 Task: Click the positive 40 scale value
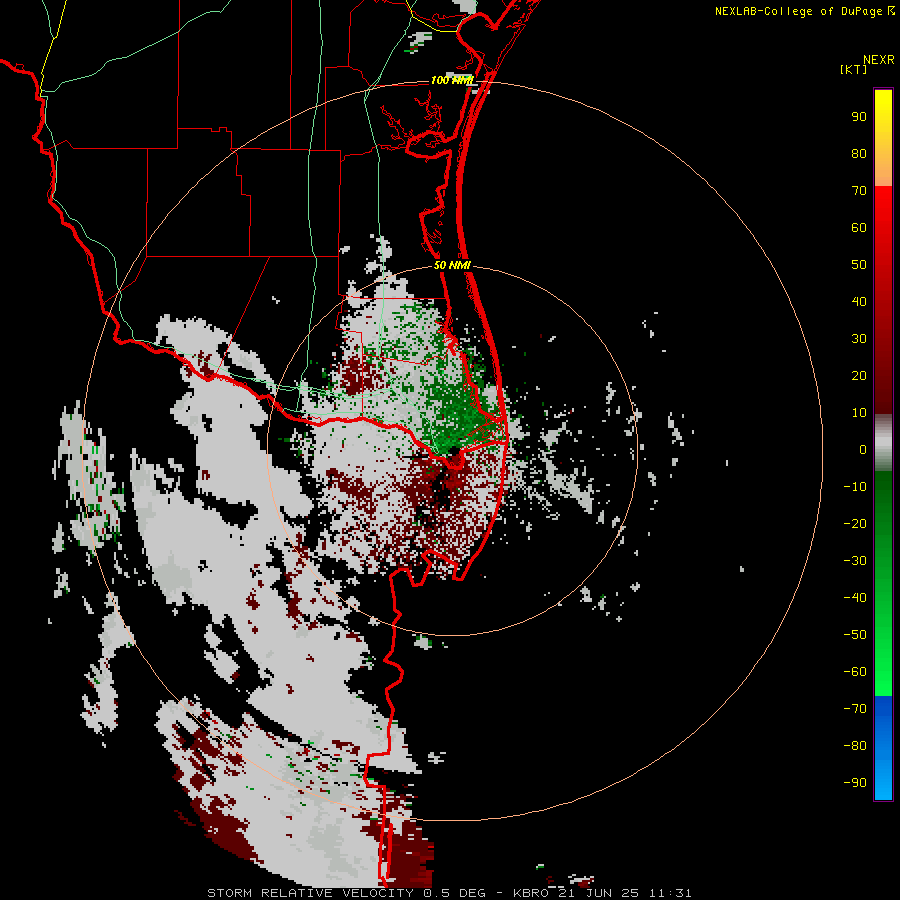[x=859, y=302]
